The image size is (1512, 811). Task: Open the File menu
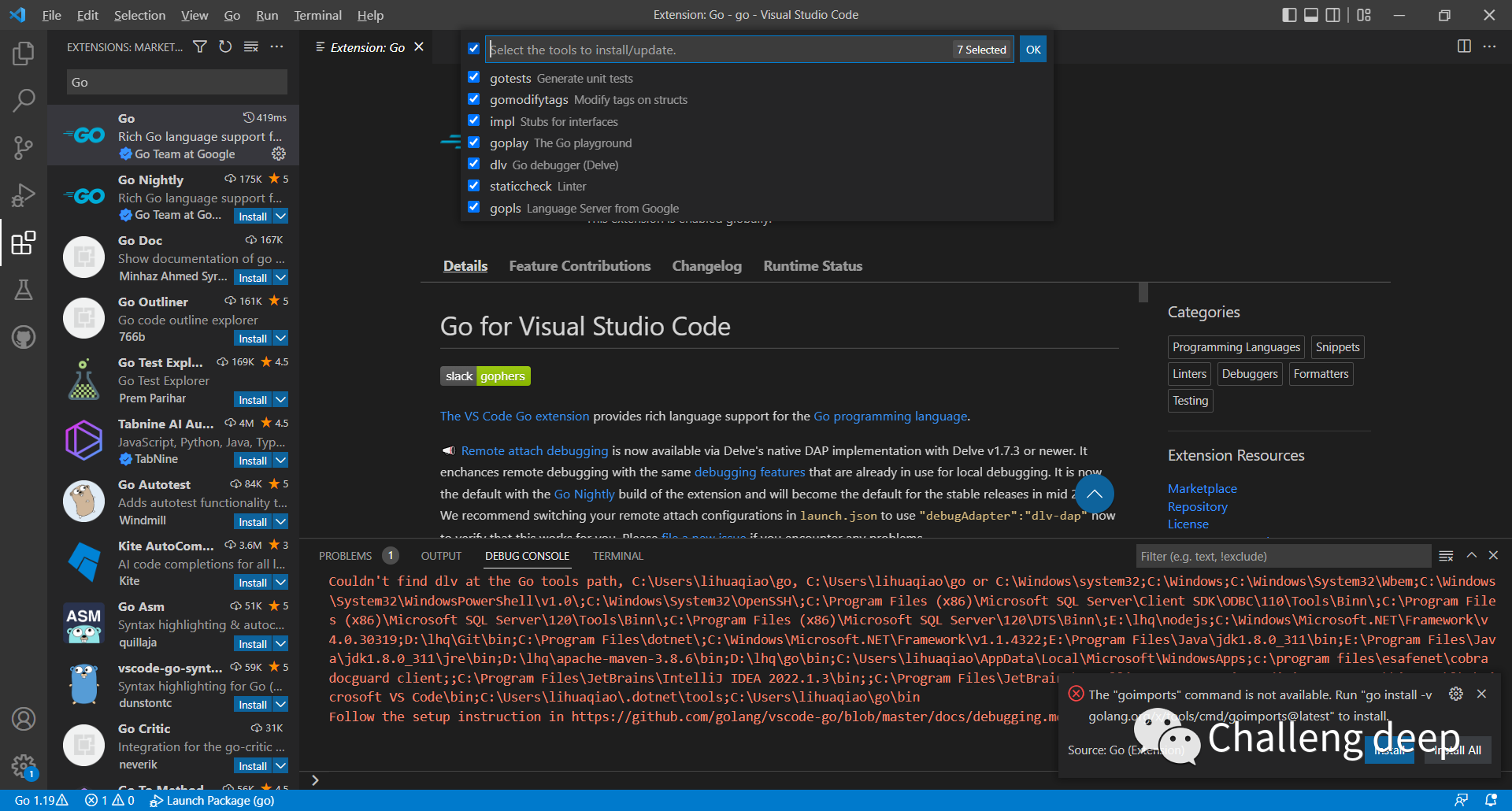pyautogui.click(x=51, y=15)
